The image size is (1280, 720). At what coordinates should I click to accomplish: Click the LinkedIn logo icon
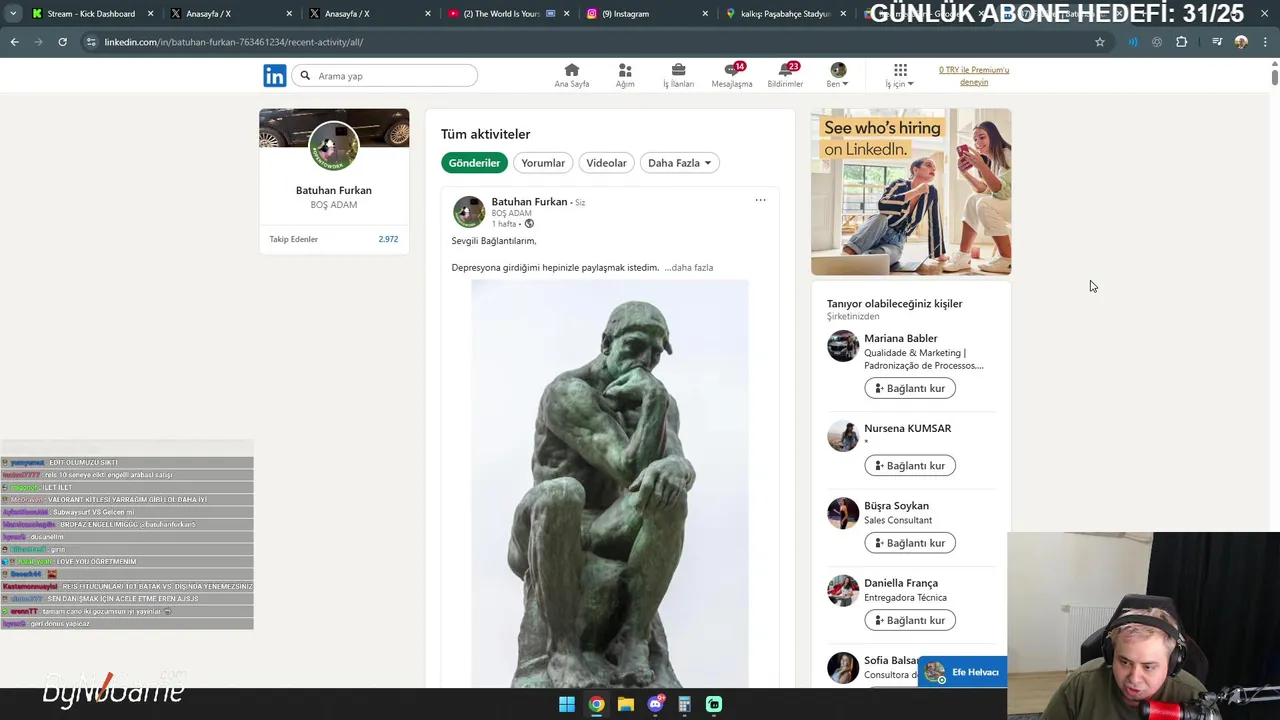274,76
